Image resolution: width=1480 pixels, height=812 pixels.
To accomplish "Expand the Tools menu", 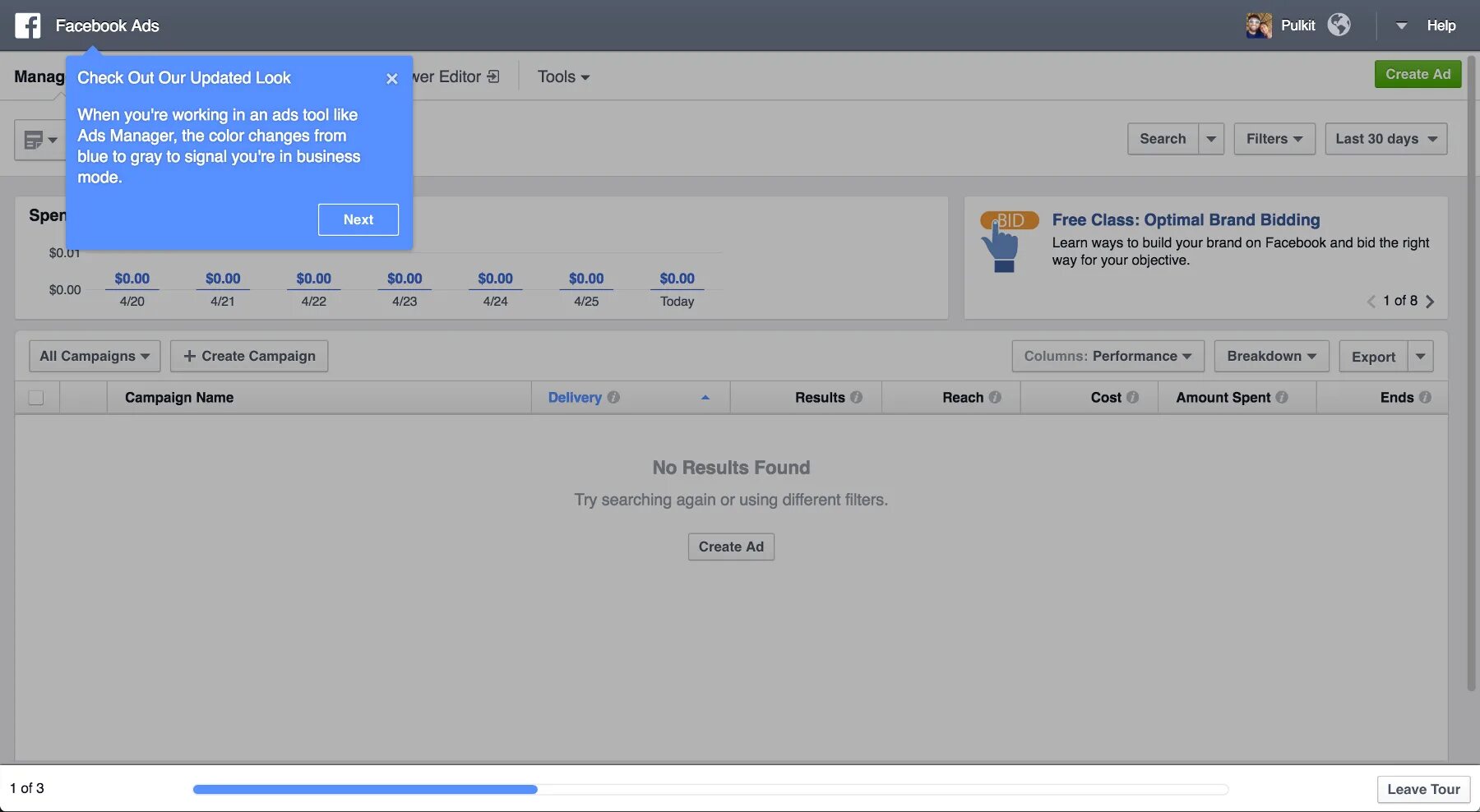I will [563, 76].
